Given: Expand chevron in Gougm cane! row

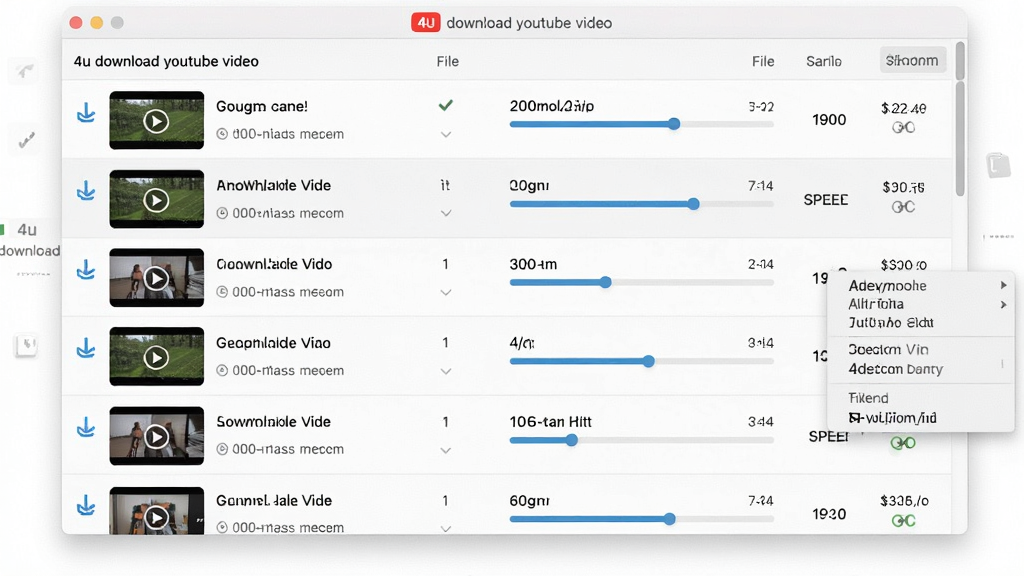Looking at the screenshot, I should (446, 135).
